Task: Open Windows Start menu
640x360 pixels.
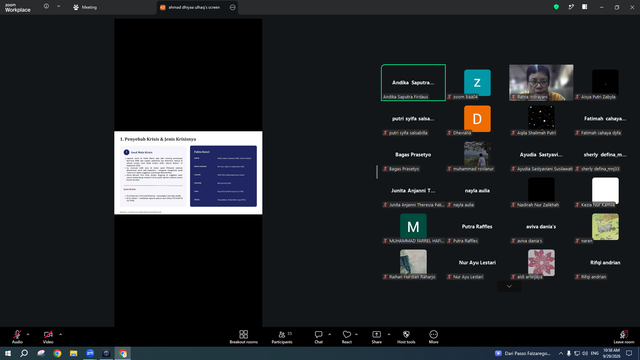Action: click(8, 353)
